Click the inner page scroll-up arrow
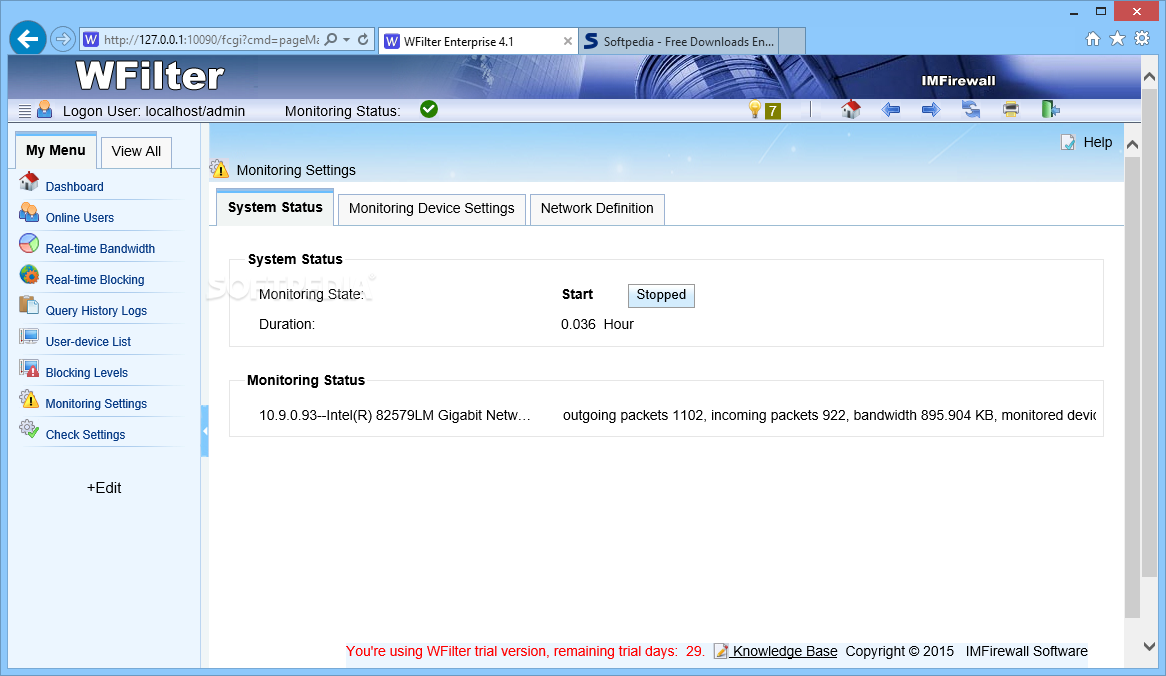This screenshot has width=1166, height=676. pyautogui.click(x=1133, y=144)
